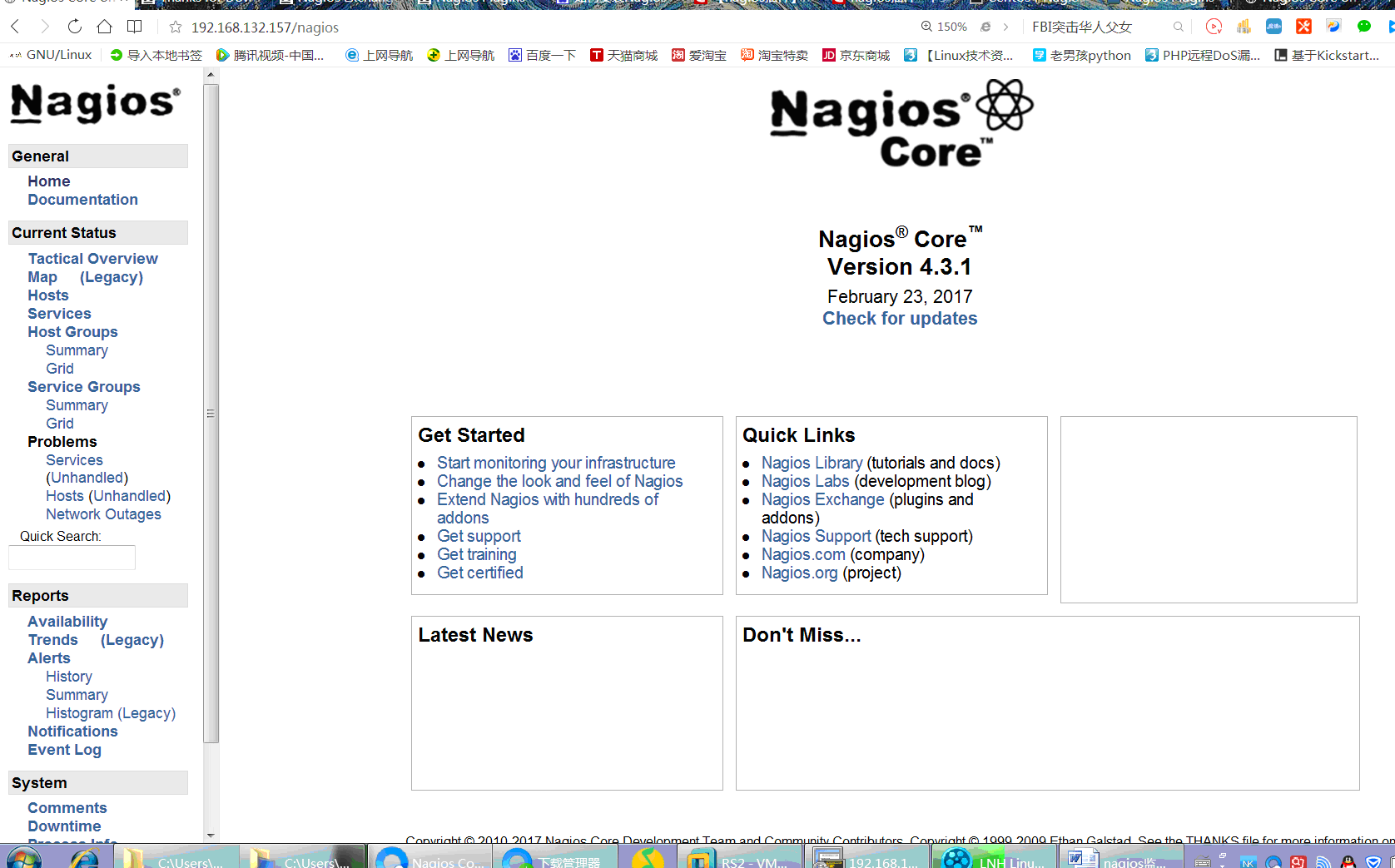The height and width of the screenshot is (868, 1395).
Task: Click the Check for updates link
Action: point(900,319)
